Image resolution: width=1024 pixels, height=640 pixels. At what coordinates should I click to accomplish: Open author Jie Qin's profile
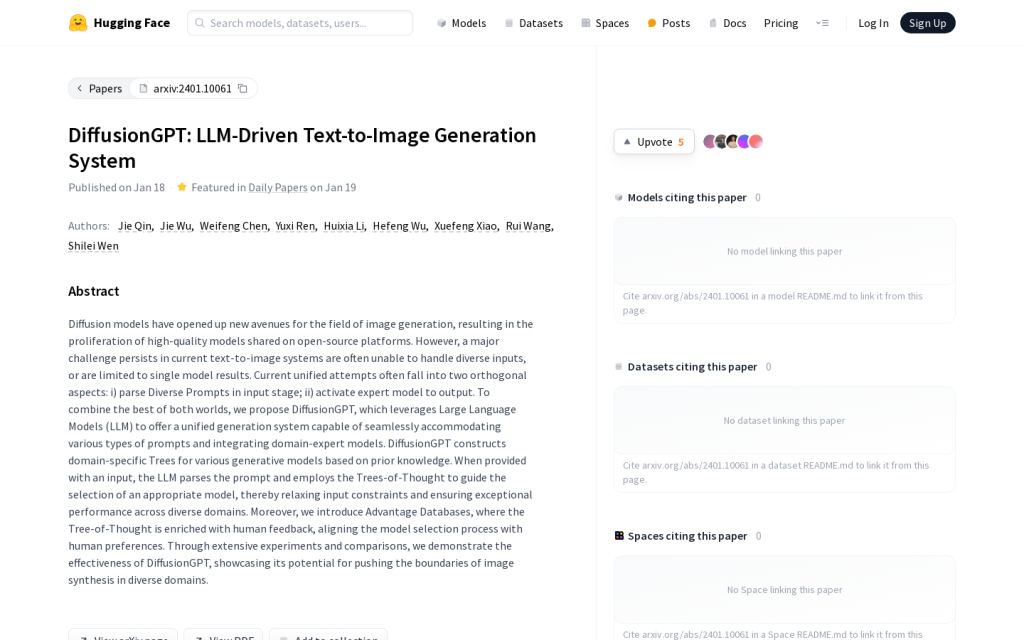tap(135, 226)
